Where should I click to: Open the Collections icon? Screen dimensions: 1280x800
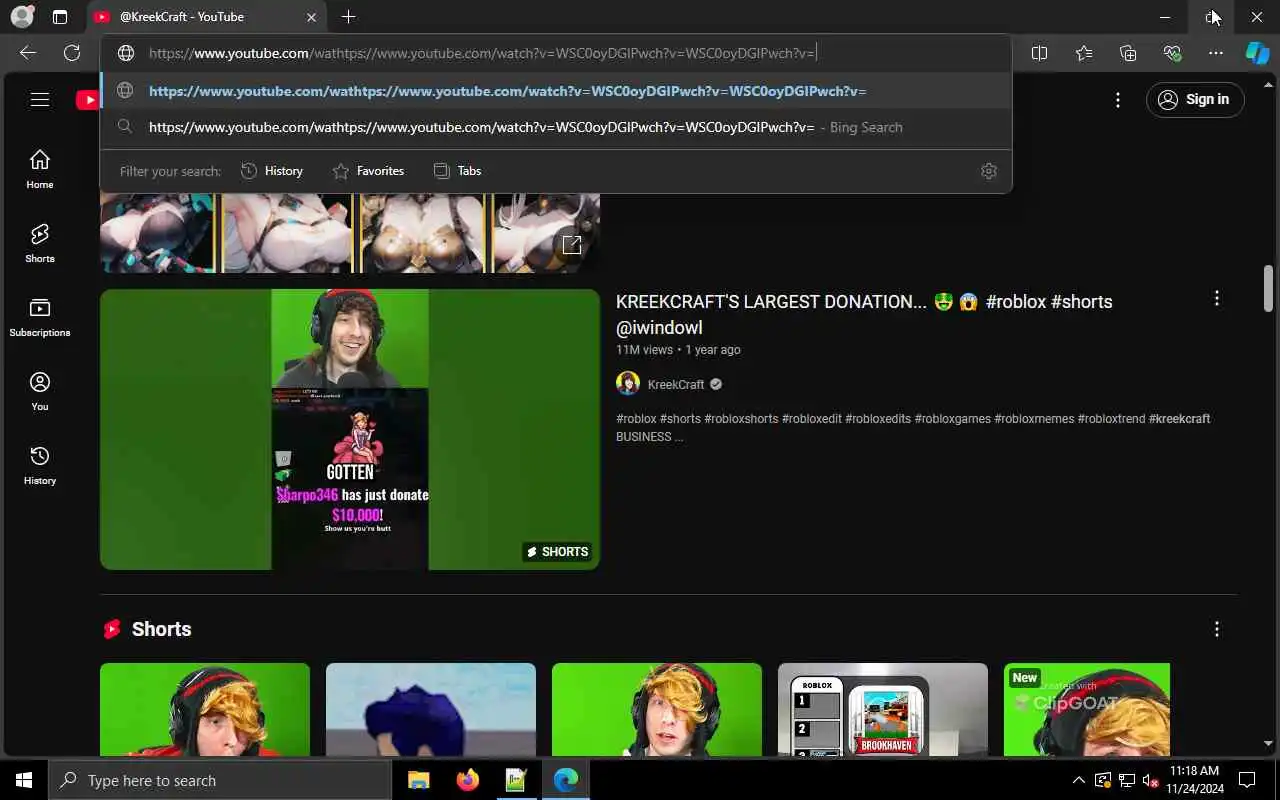[1128, 53]
